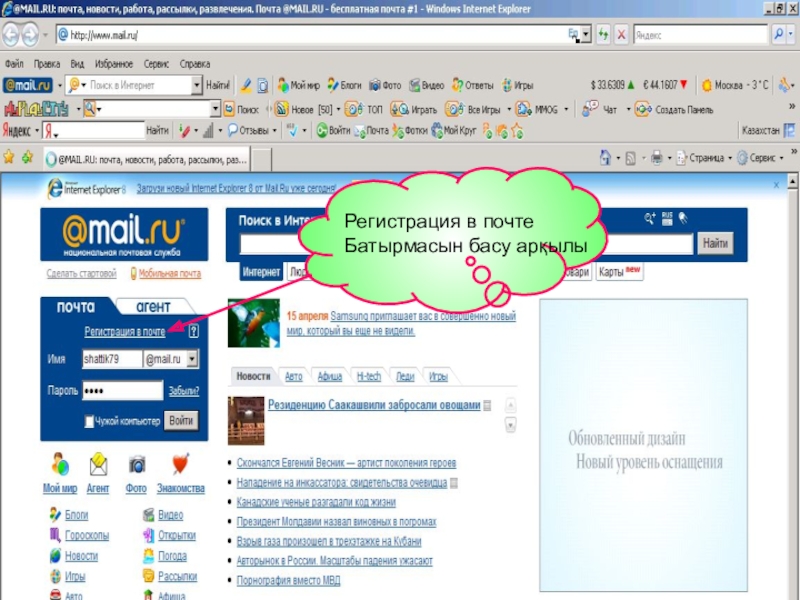The image size is (800, 600).
Task: Click the Чат icon in Alawar toolbar
Action: click(x=591, y=109)
